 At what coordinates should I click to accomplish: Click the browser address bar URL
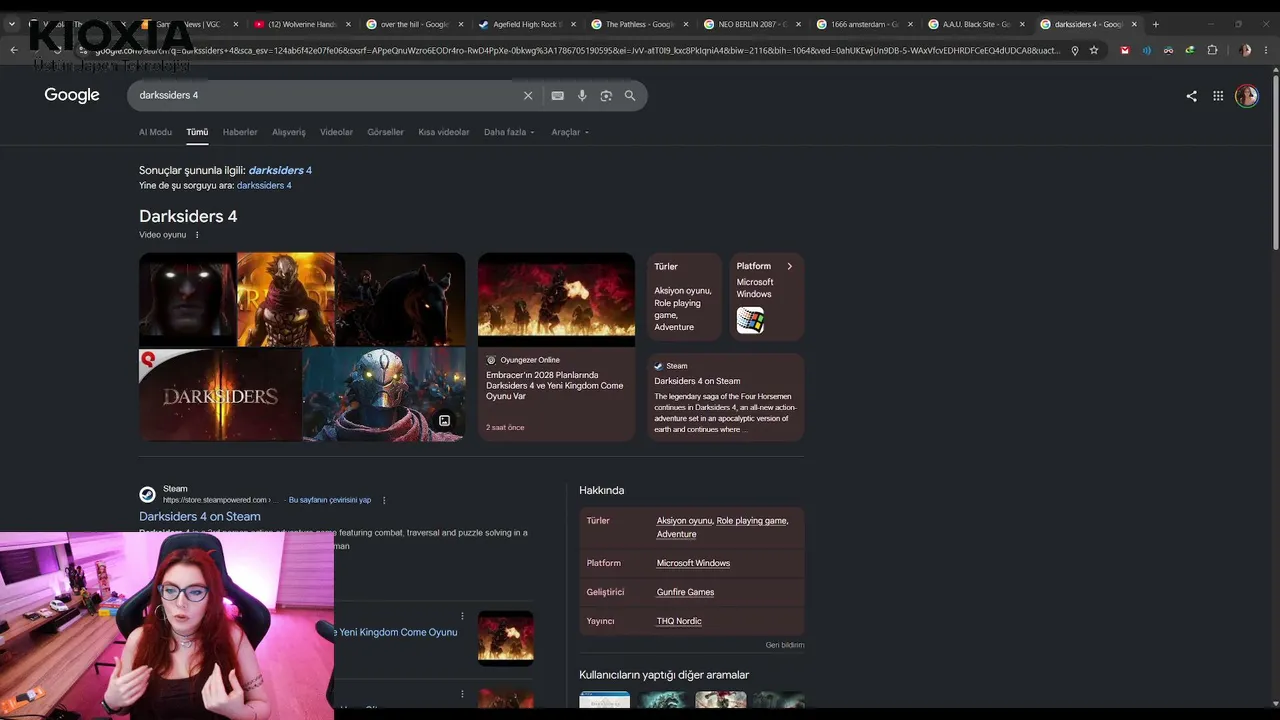coord(578,50)
